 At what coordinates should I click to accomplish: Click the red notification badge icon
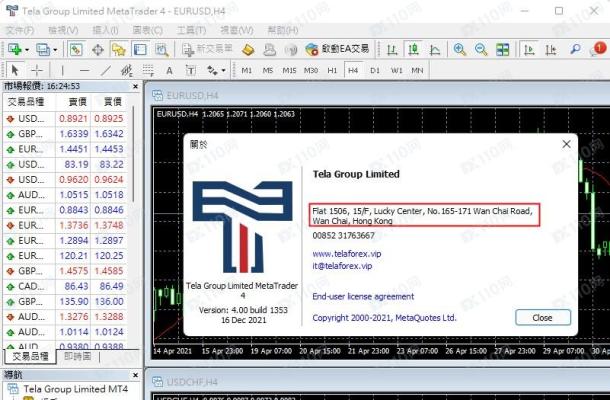[598, 49]
